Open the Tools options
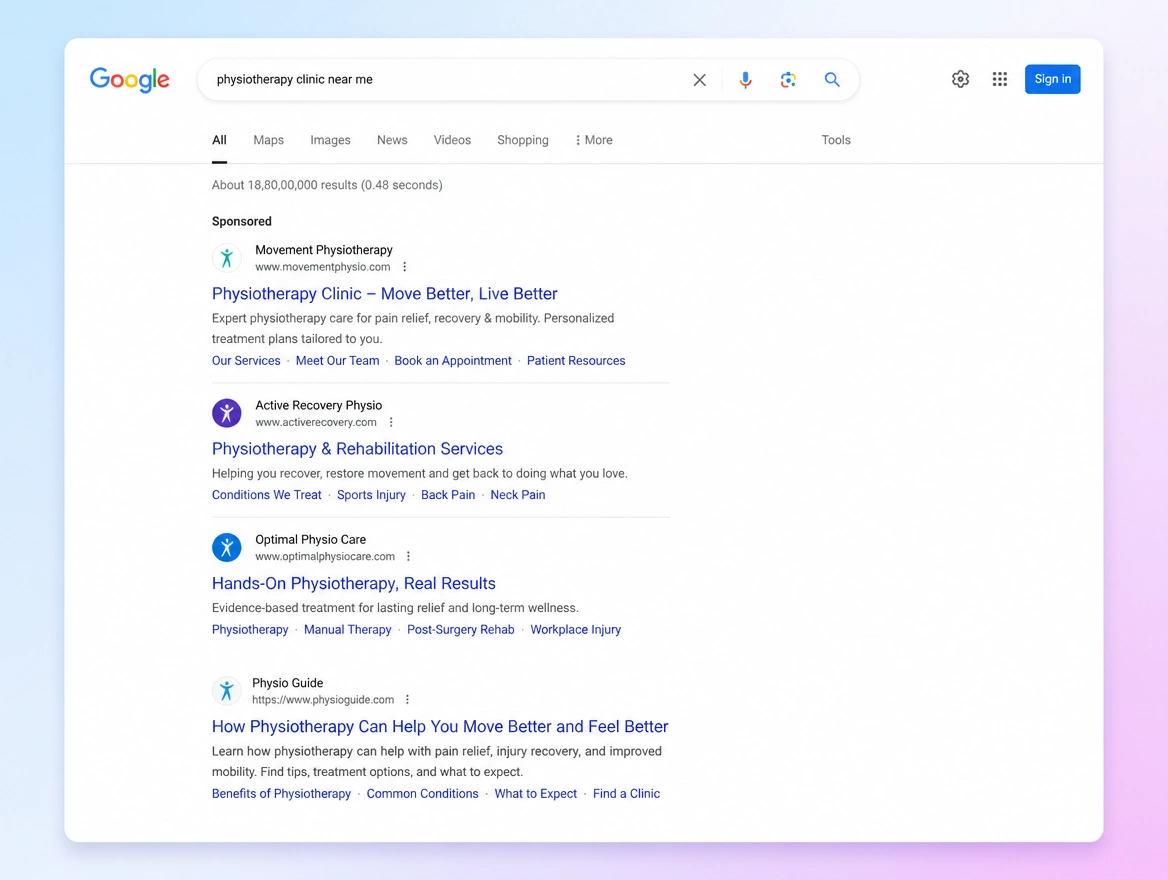This screenshot has width=1168, height=880. coord(836,140)
